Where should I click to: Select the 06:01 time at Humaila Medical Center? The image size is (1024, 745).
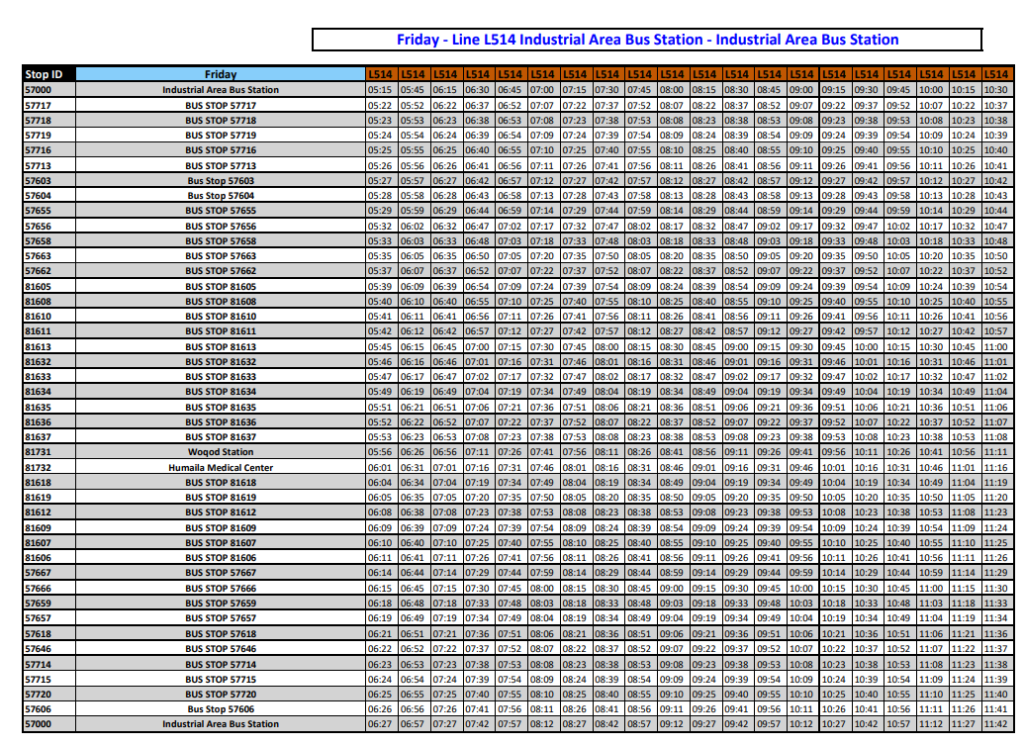coord(379,467)
